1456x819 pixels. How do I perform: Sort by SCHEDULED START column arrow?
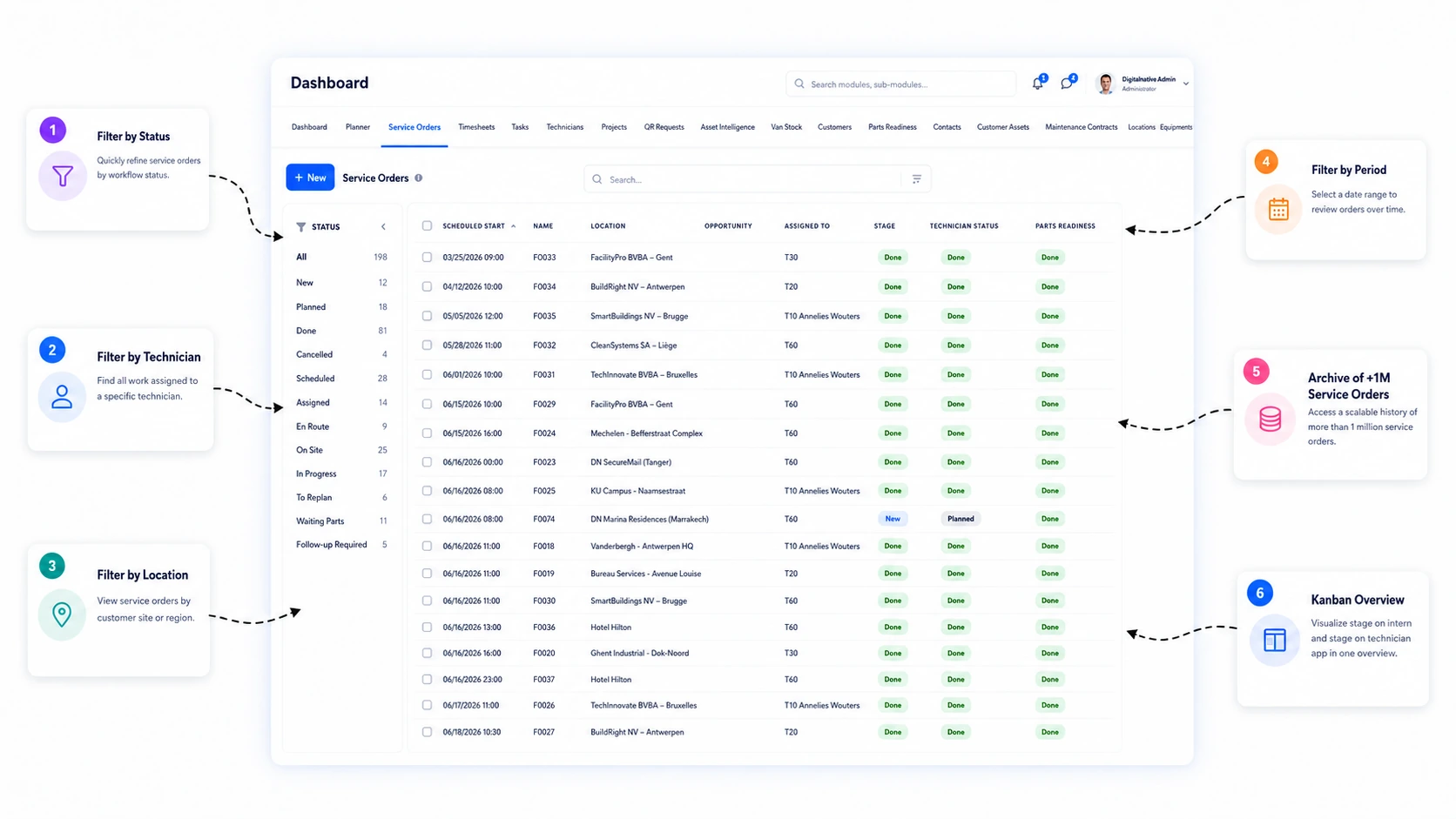(513, 226)
